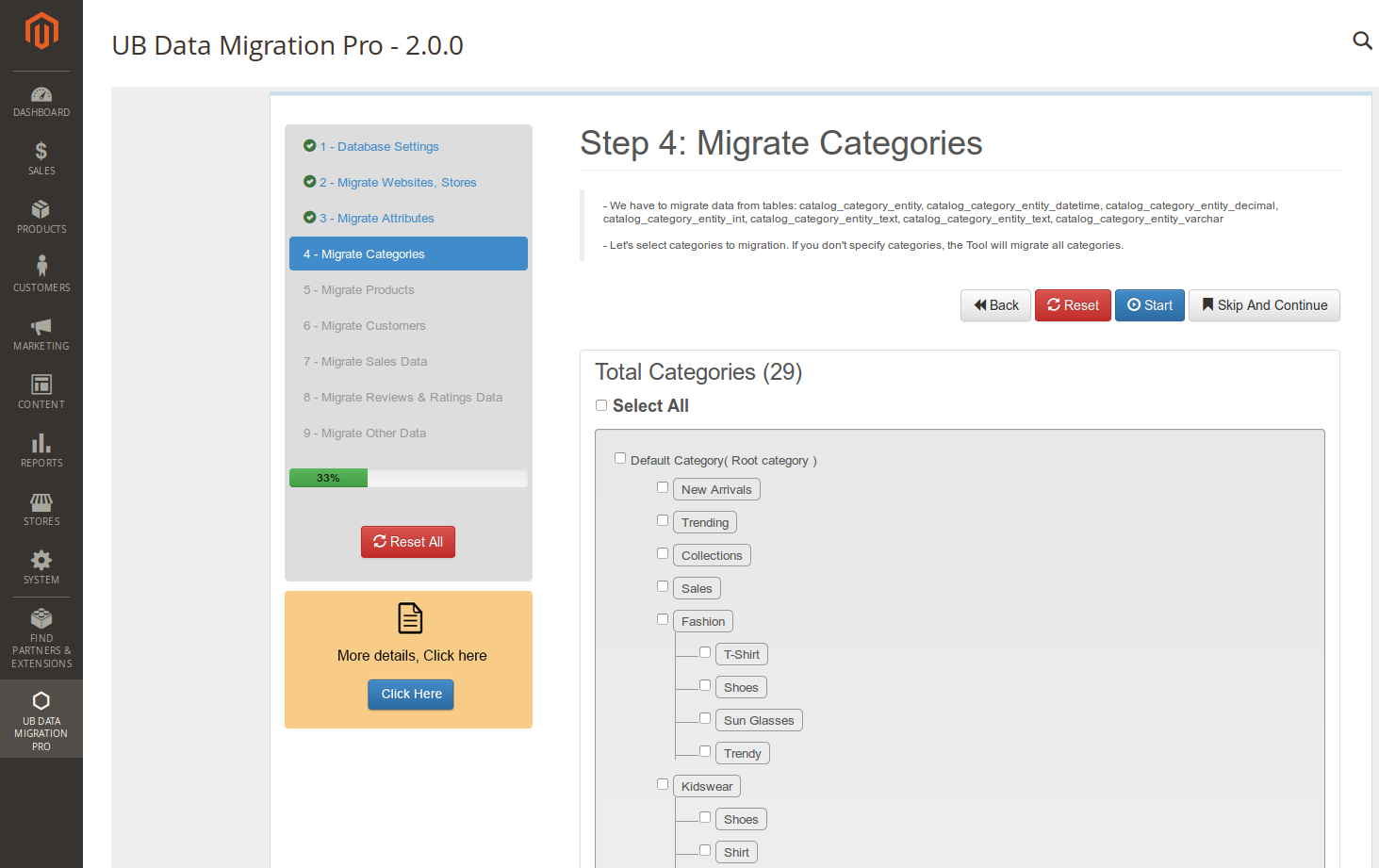This screenshot has width=1379, height=868.
Task: Check the Select All checkbox
Action: pos(601,405)
